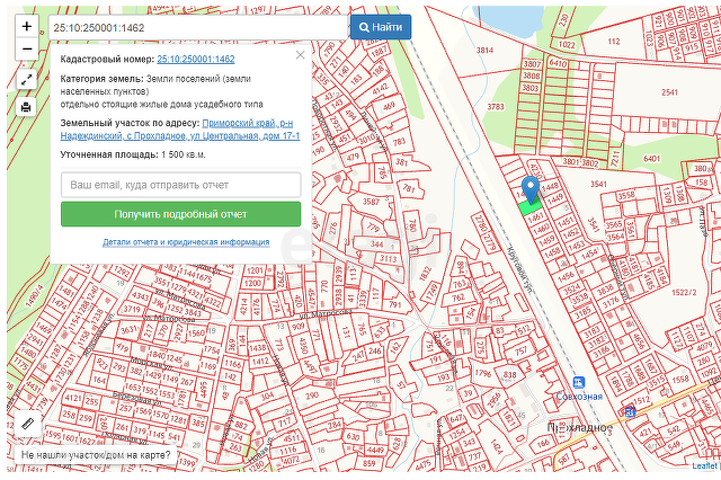721x480 pixels.
Task: Click the Получить подробный отчет button
Action: pyautogui.click(x=180, y=214)
